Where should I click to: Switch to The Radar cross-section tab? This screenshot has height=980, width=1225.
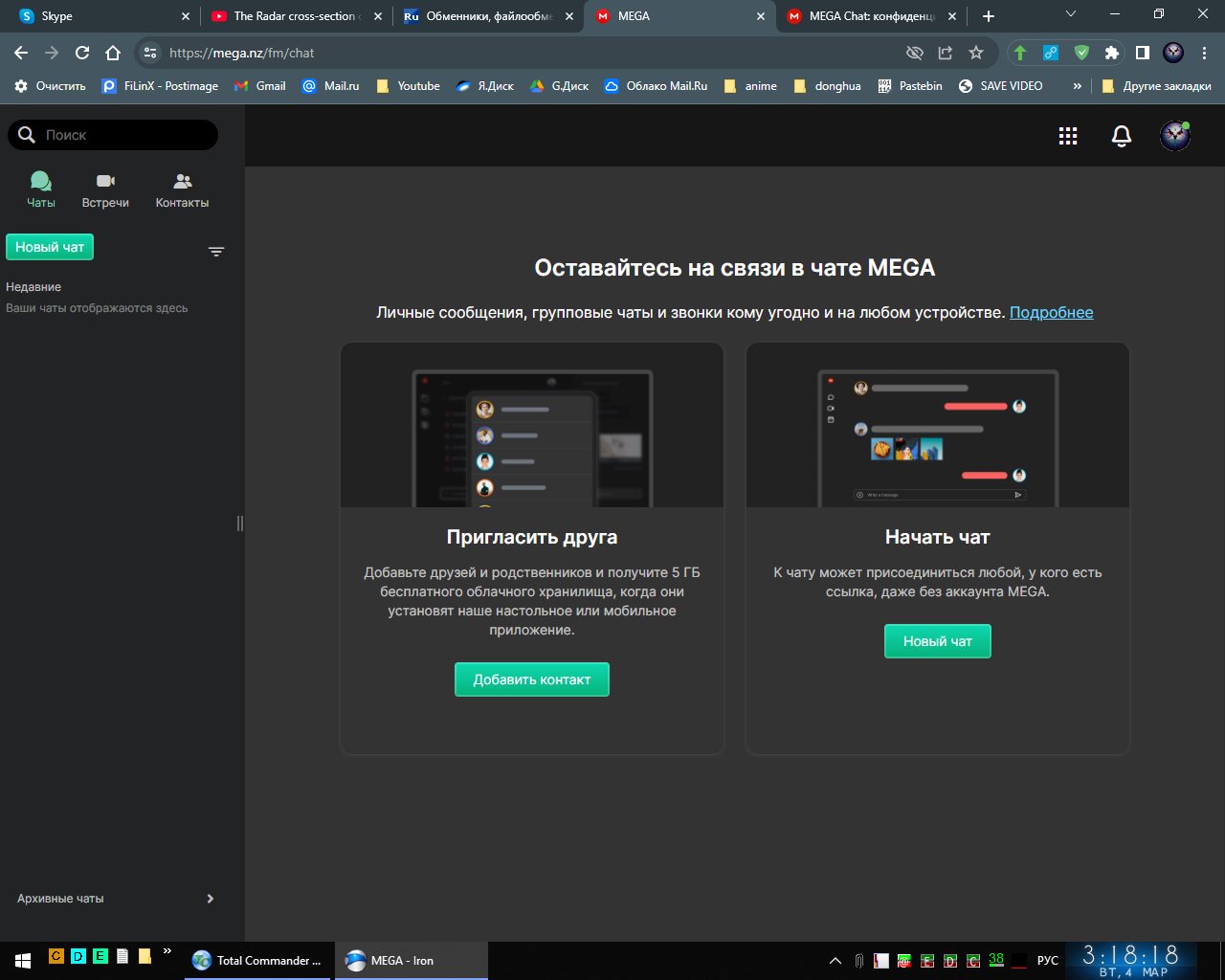click(297, 16)
